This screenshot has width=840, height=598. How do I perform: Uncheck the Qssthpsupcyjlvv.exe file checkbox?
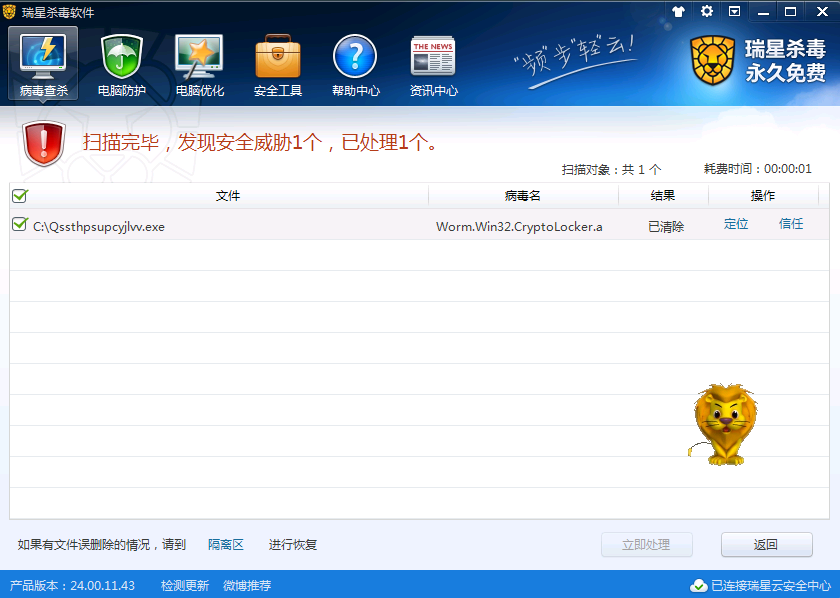pyautogui.click(x=19, y=225)
